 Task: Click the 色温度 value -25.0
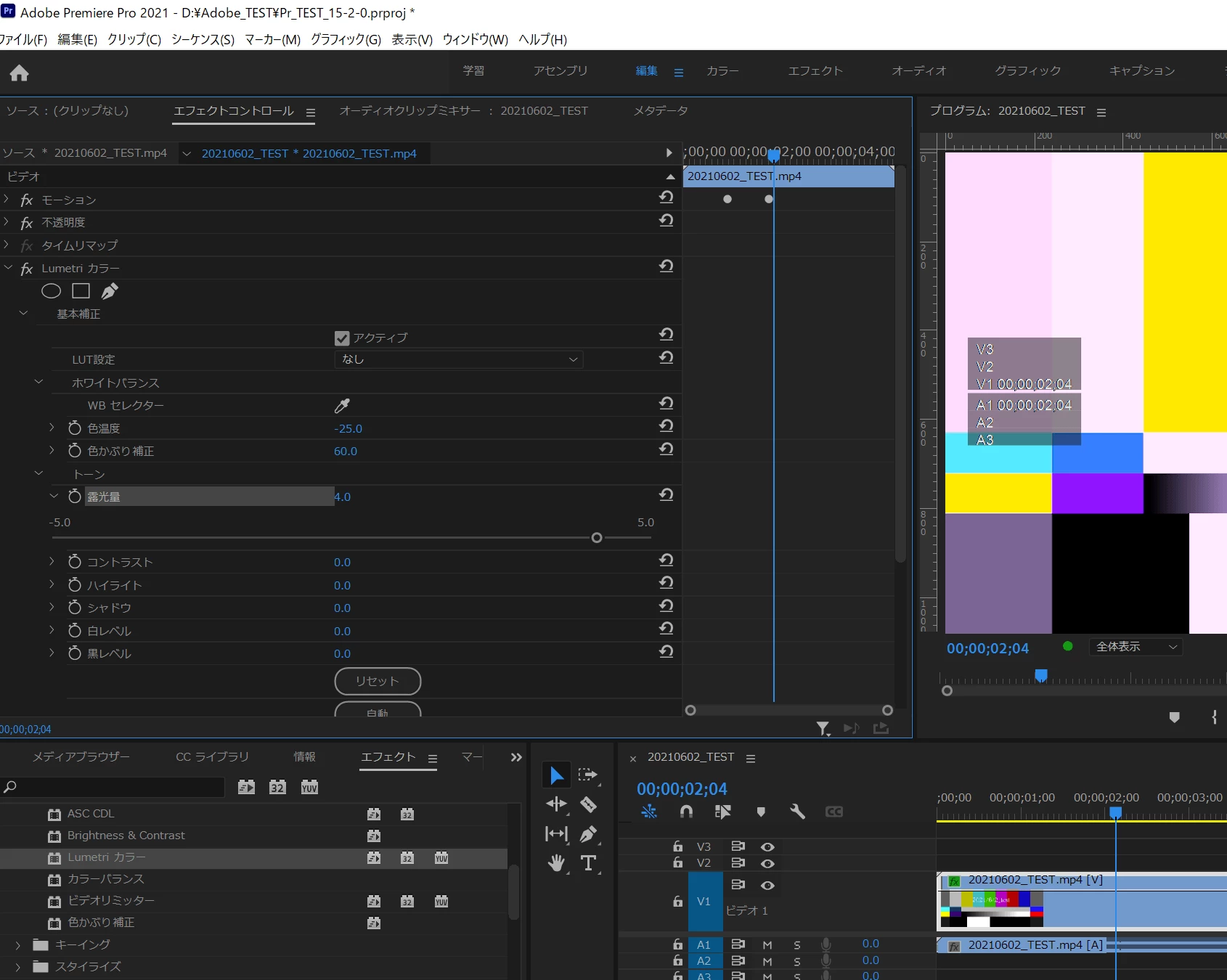pos(348,428)
